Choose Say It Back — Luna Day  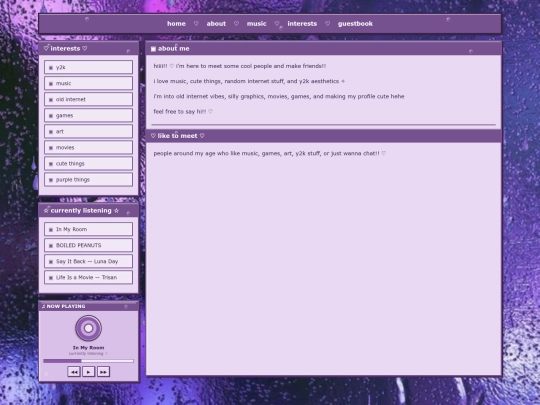[89, 261]
